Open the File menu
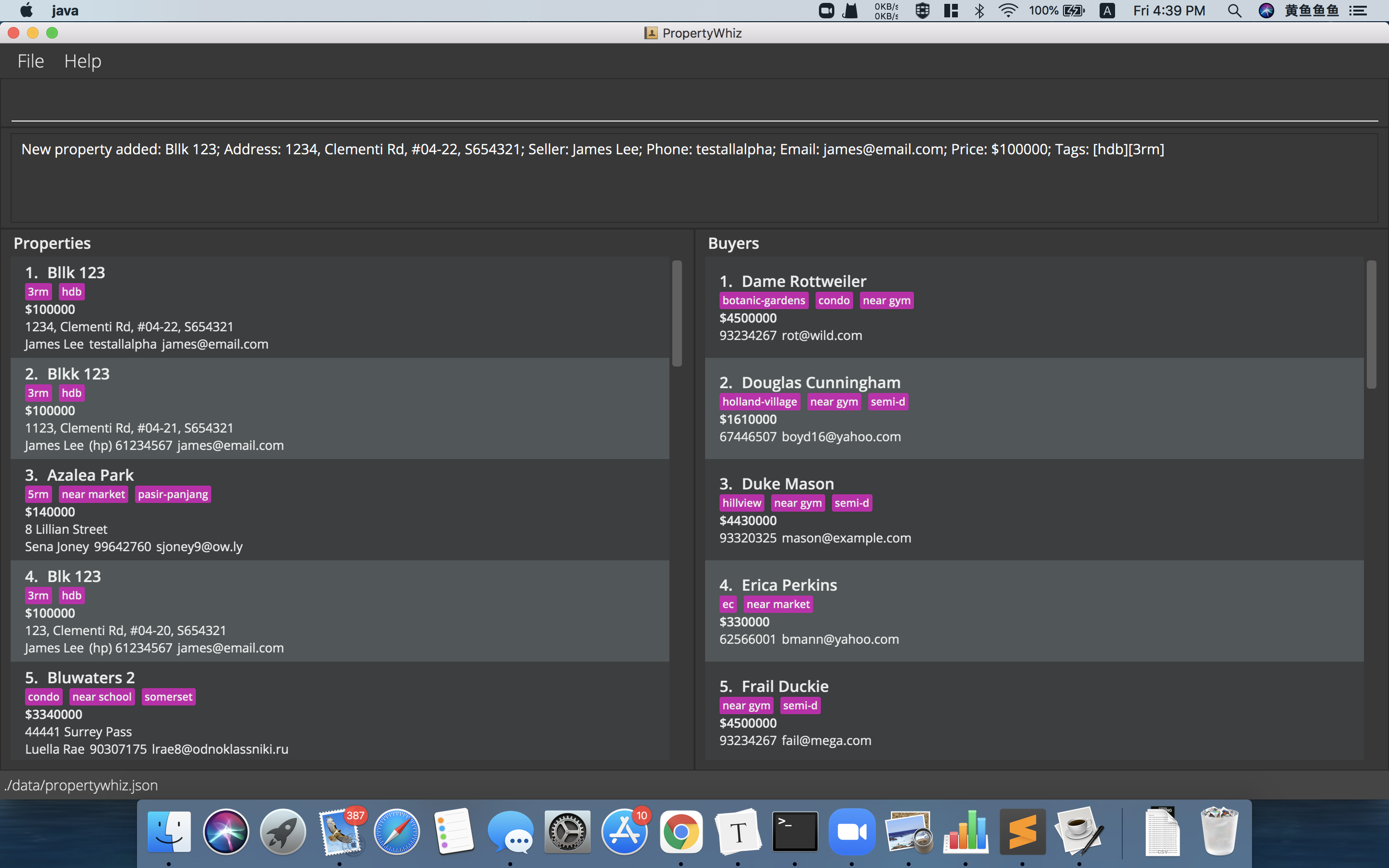This screenshot has height=868, width=1389. coord(30,61)
